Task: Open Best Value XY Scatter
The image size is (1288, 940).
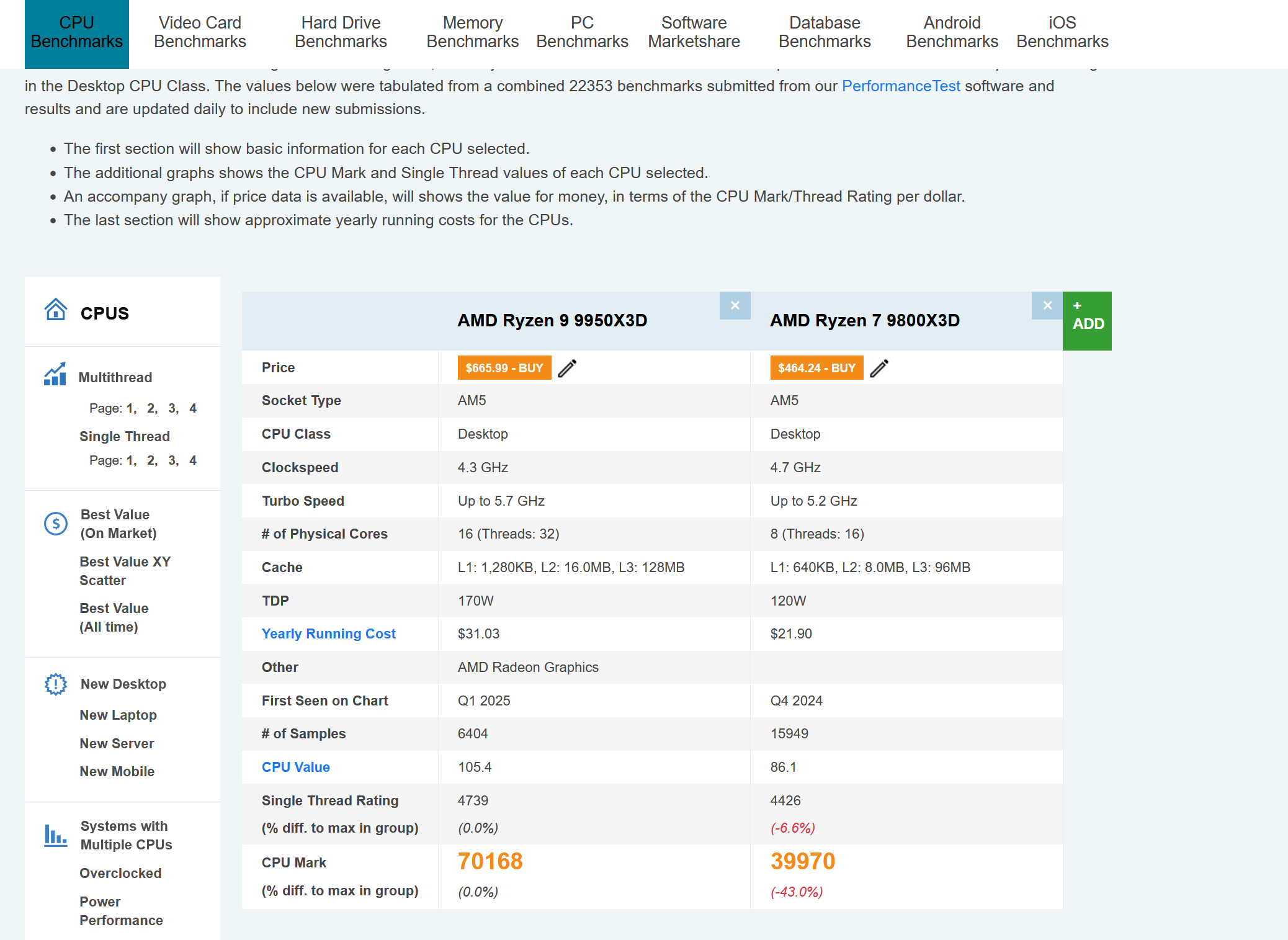Action: click(125, 571)
